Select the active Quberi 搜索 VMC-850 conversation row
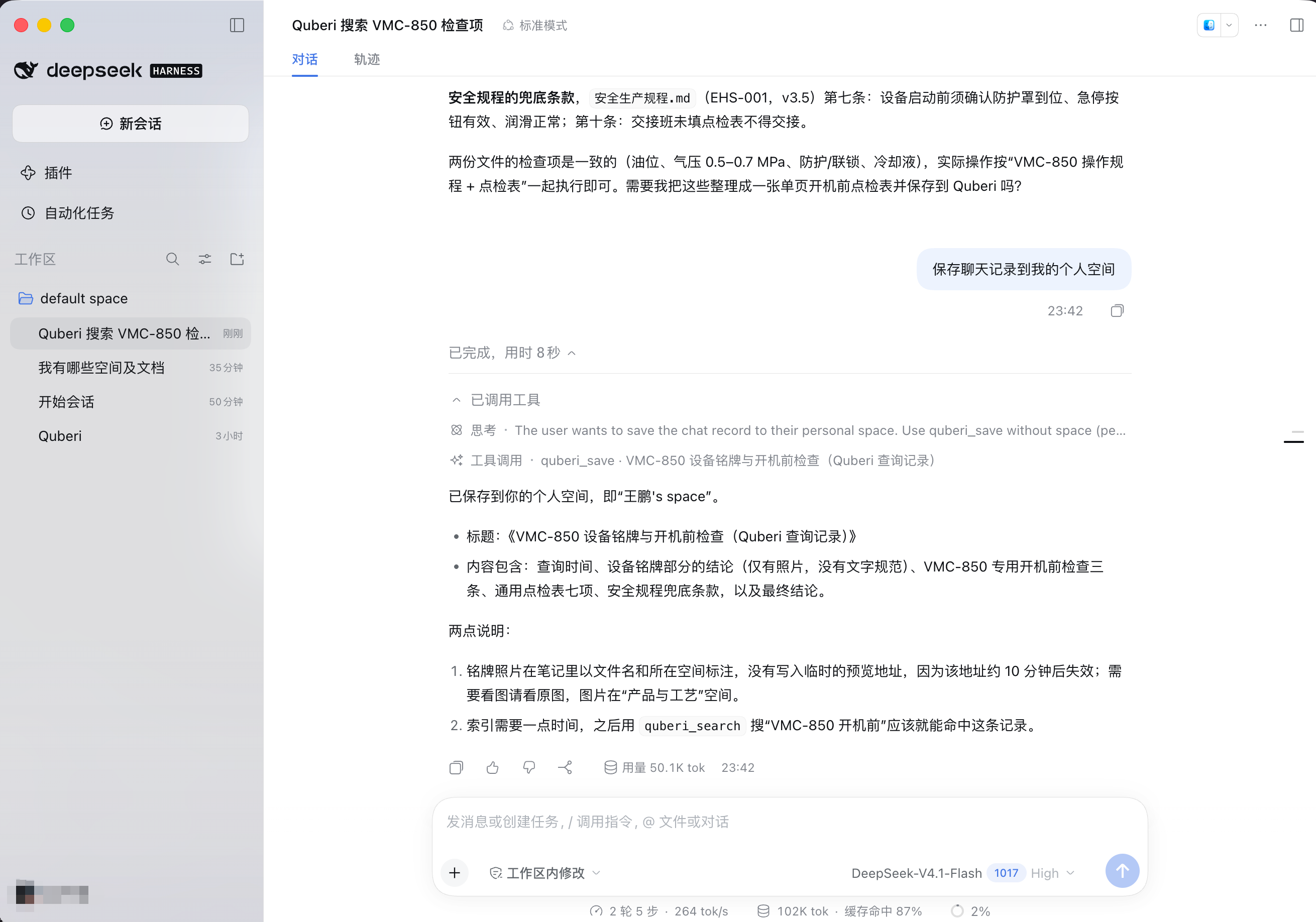1316x922 pixels. [x=131, y=333]
